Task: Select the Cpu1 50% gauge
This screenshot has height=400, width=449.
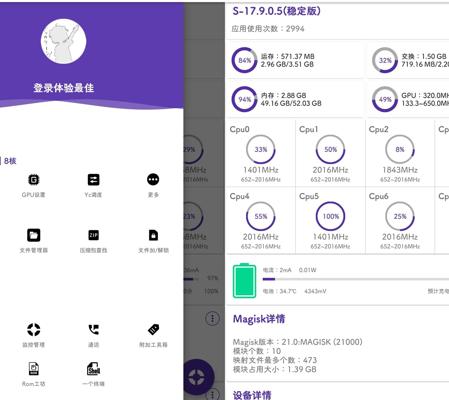Action: [330, 149]
